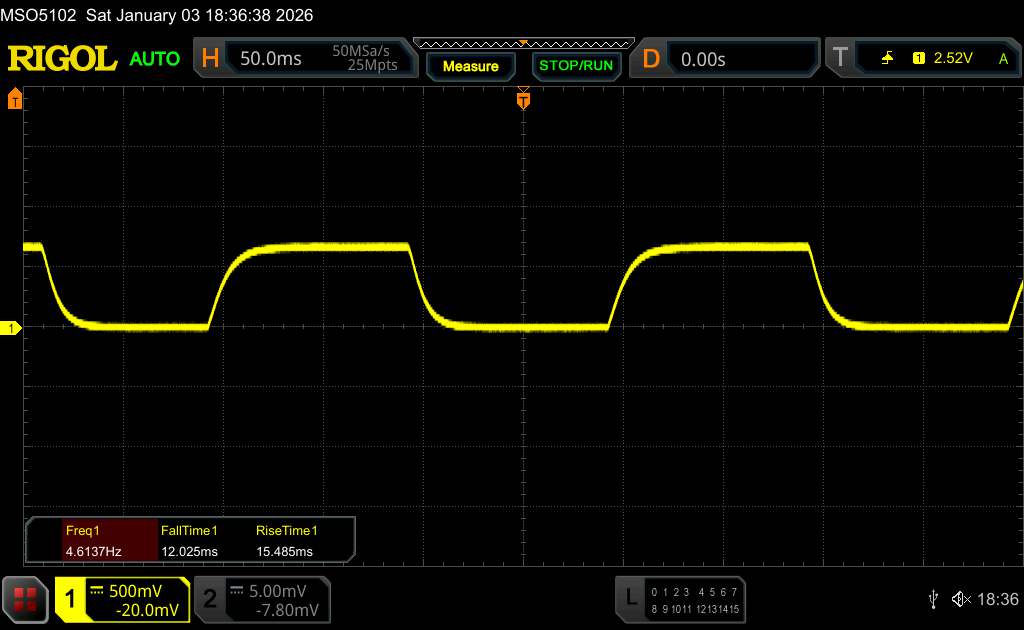Click the orange H horizontal icon
Viewport: 1024px width, 630px height.
pyautogui.click(x=210, y=59)
